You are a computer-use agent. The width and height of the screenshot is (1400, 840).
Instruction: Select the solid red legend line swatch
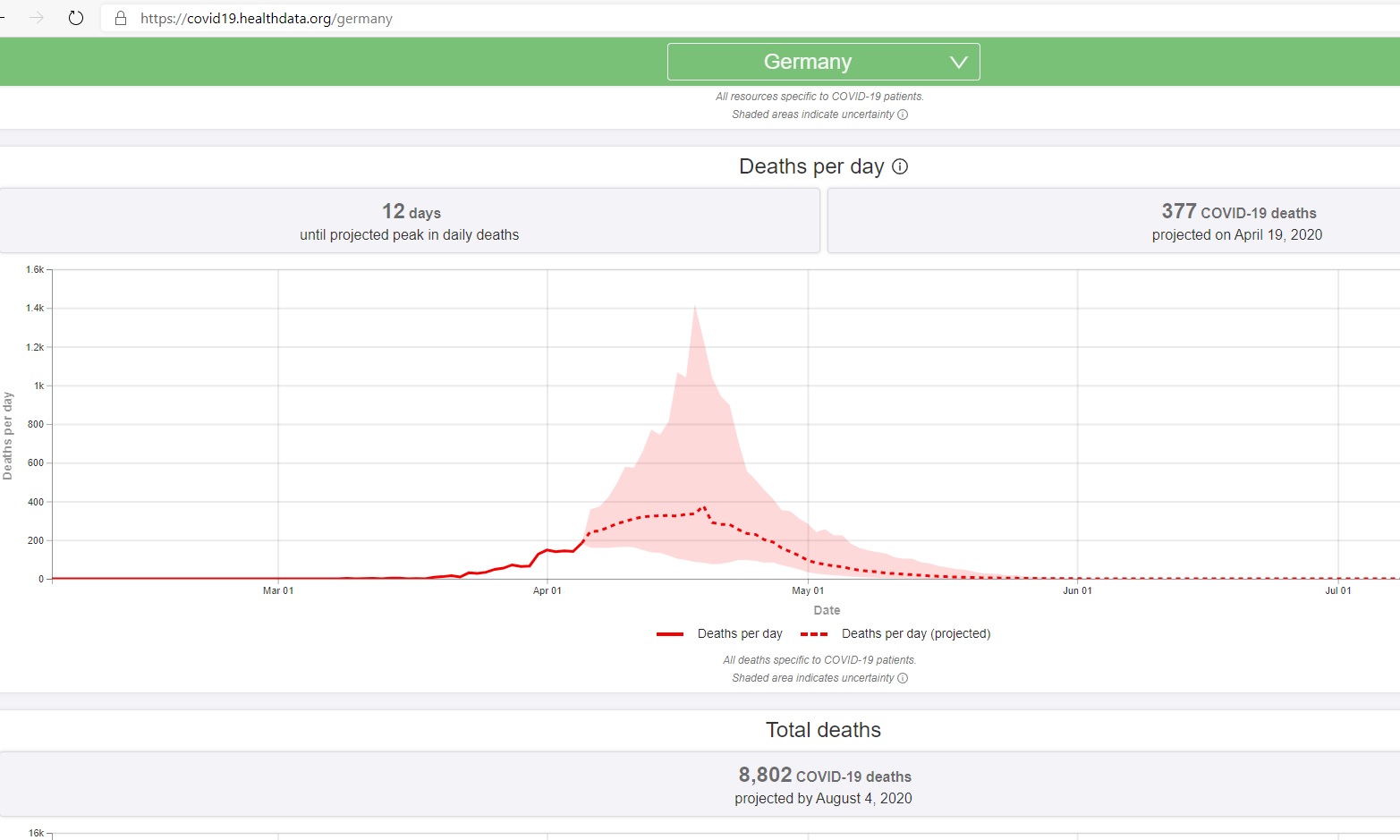coord(670,634)
